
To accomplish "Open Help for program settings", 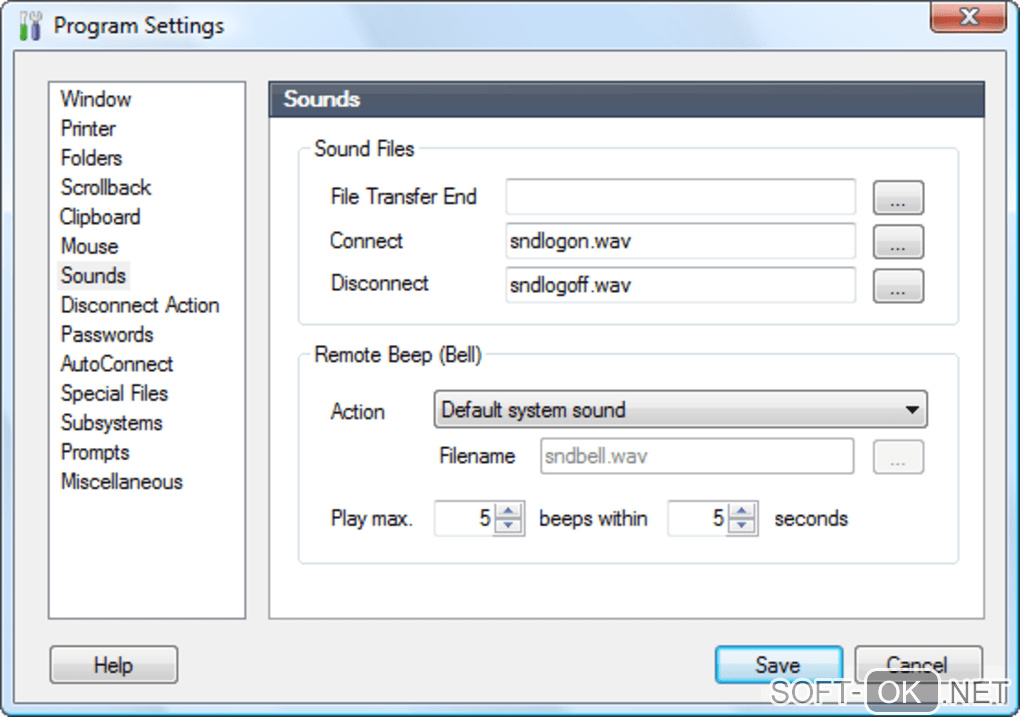I will click(113, 665).
